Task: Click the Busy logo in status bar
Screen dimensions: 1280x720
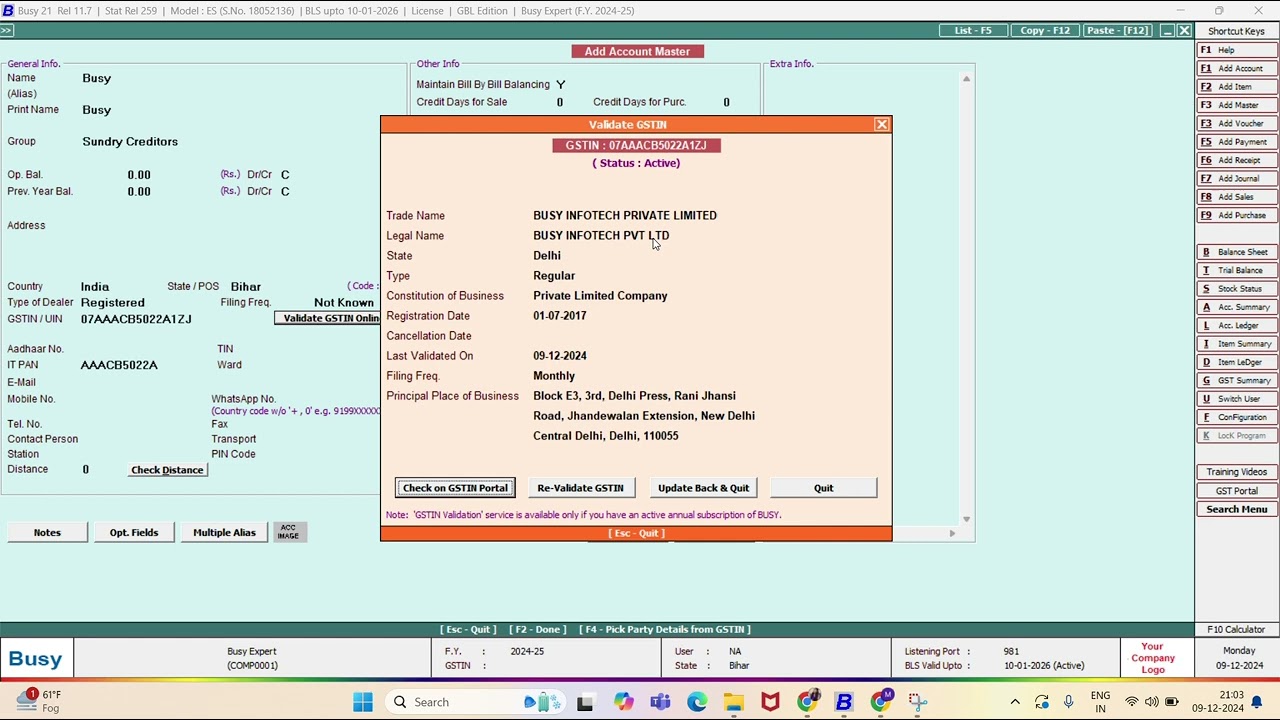Action: coord(36,659)
